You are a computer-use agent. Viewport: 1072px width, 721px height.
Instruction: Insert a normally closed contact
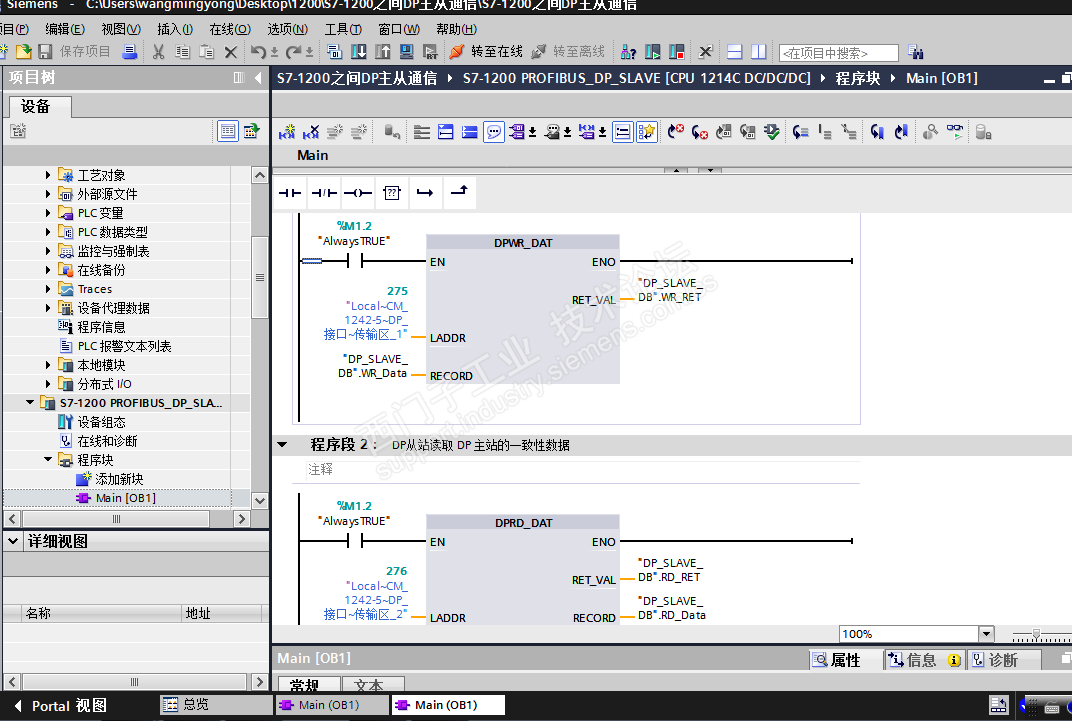pos(324,193)
